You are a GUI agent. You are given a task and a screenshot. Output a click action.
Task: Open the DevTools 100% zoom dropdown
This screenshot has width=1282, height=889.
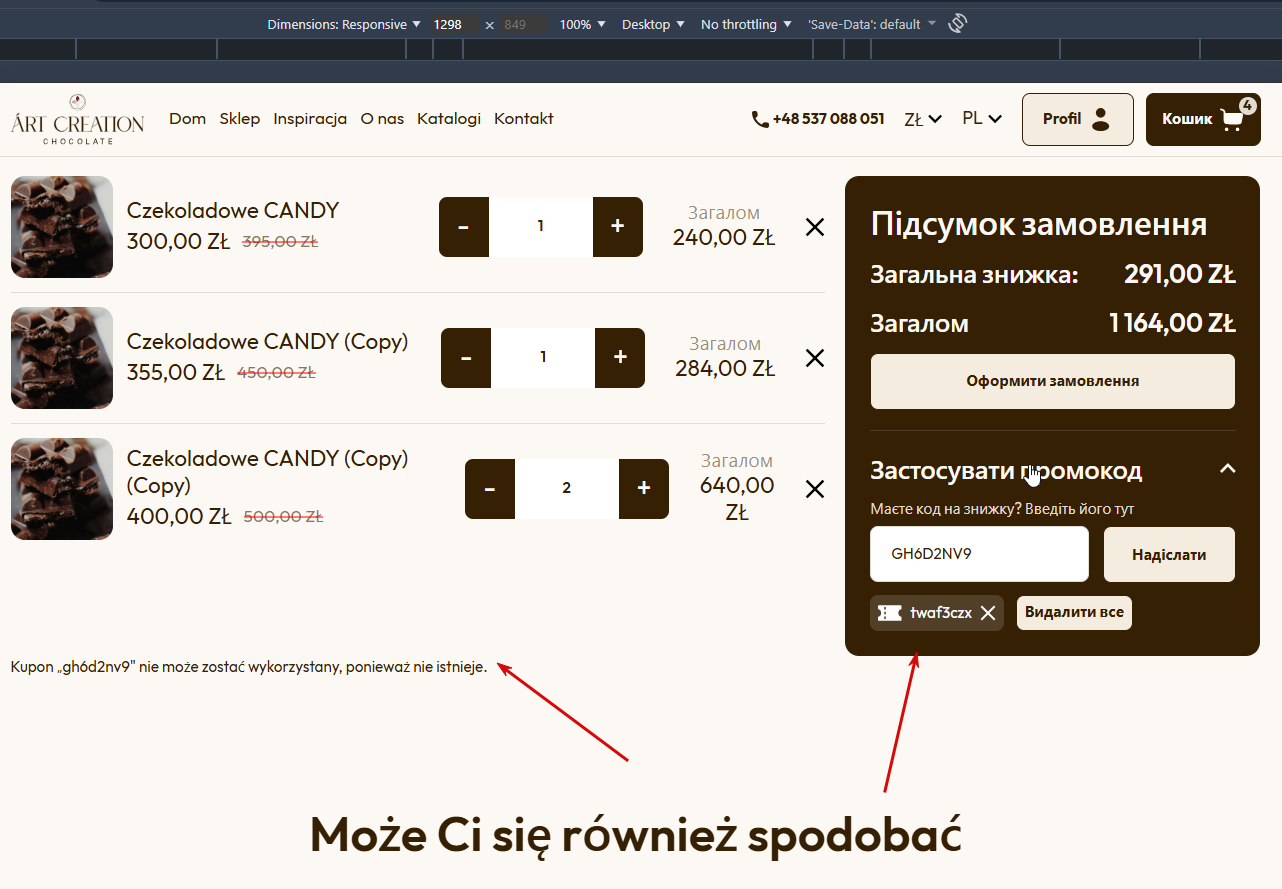583,24
